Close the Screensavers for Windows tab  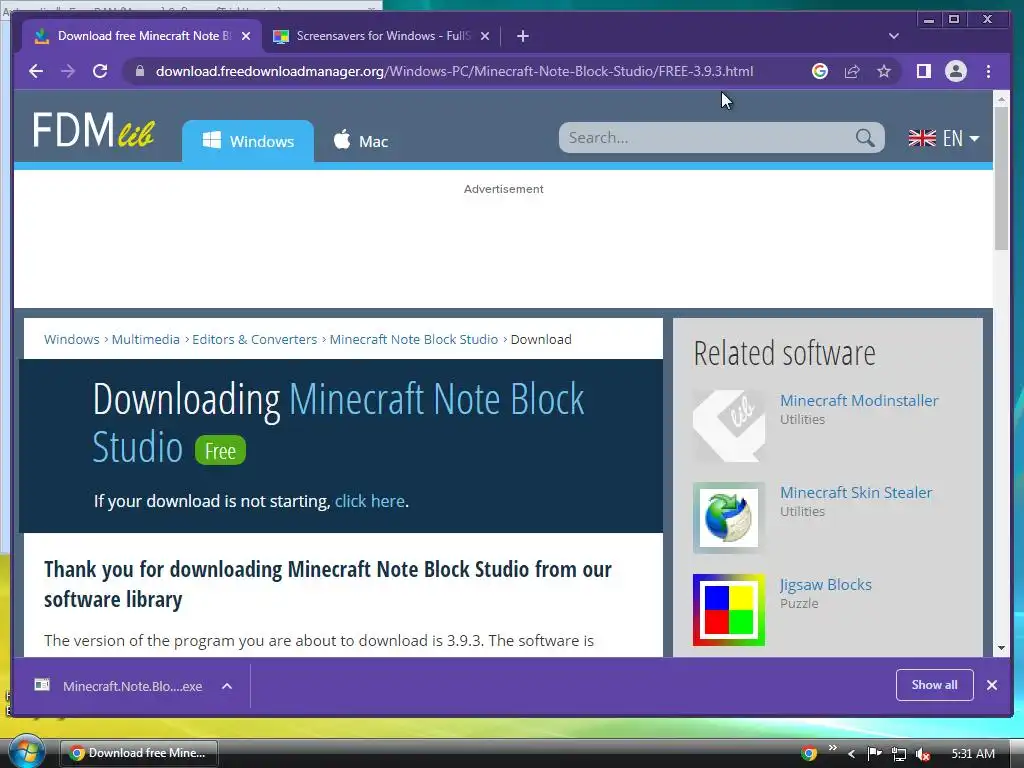coord(485,36)
